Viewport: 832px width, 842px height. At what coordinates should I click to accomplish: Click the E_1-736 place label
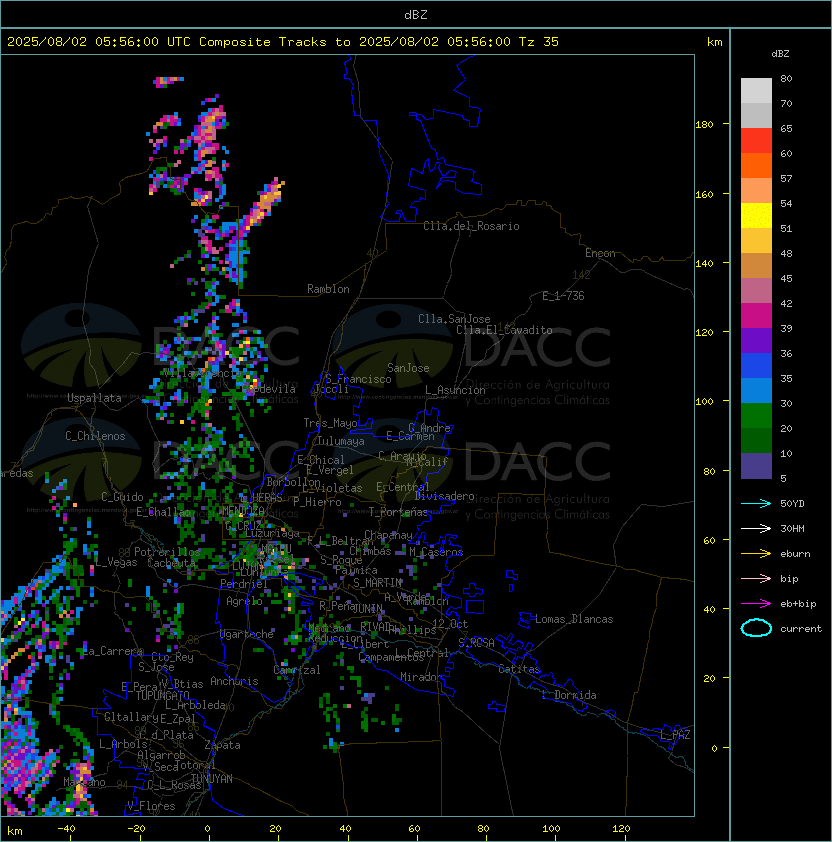click(x=563, y=296)
